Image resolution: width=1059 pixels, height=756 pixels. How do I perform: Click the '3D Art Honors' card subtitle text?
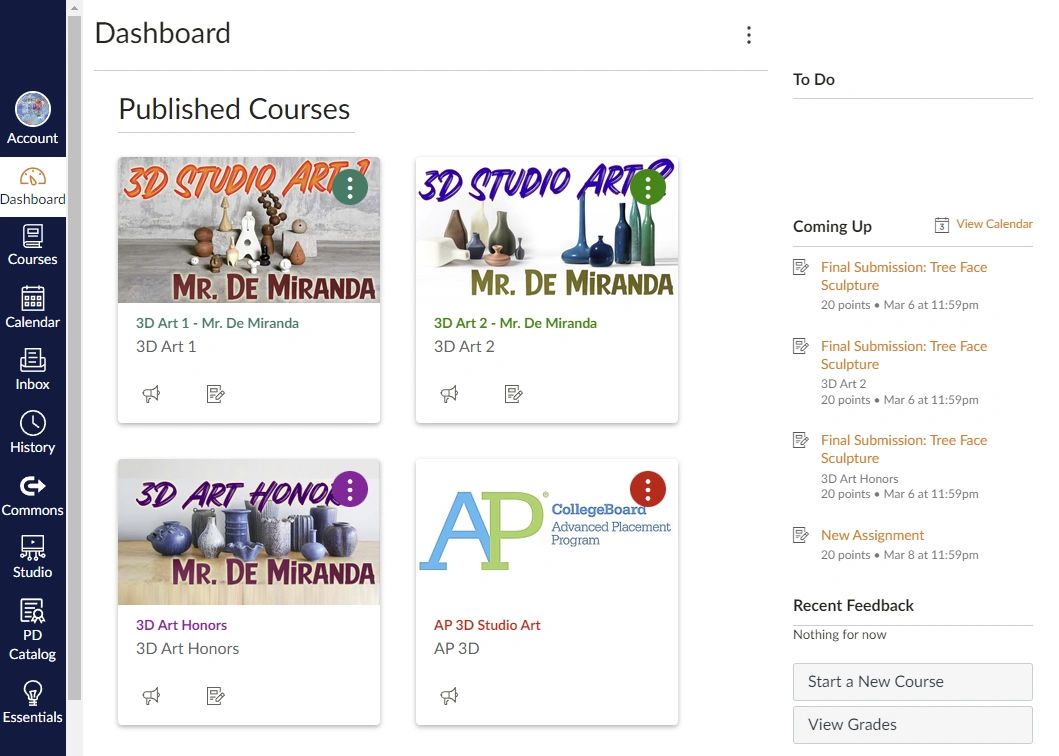click(188, 649)
